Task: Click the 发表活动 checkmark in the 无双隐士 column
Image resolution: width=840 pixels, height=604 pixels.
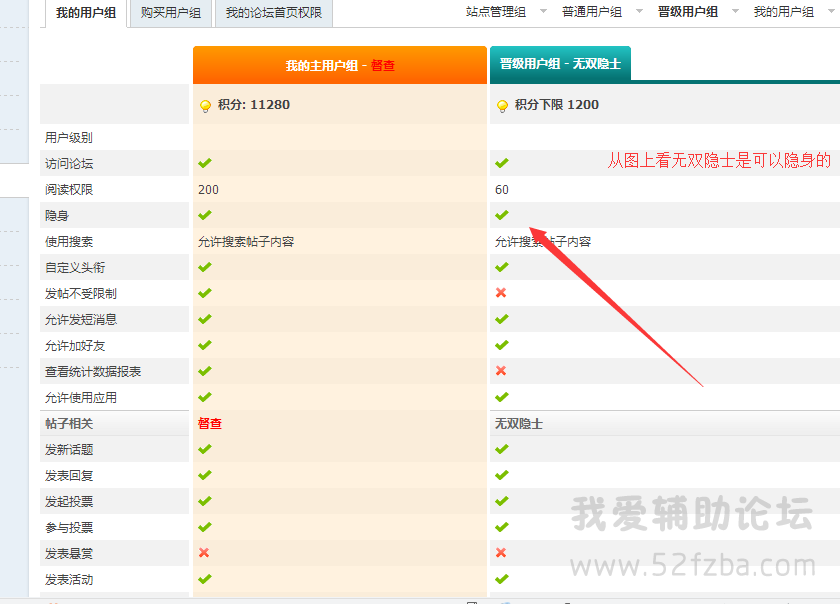Action: pos(501,579)
